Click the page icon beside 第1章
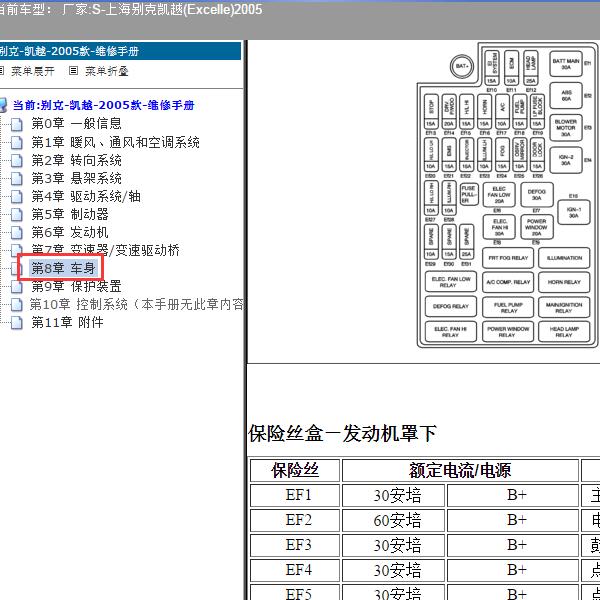 click(x=16, y=142)
